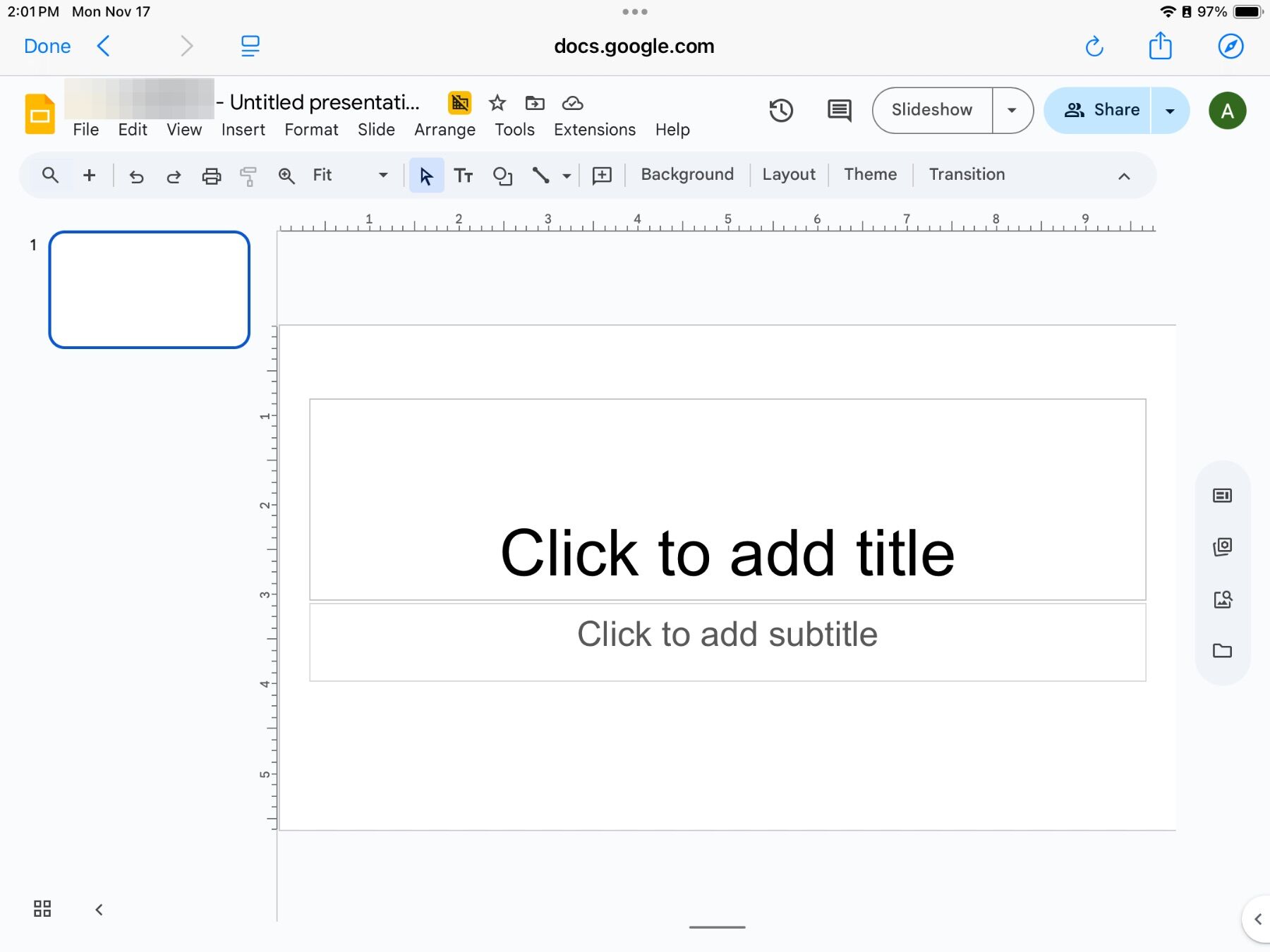This screenshot has width=1270, height=952.
Task: Start the Slideshow
Action: point(932,110)
